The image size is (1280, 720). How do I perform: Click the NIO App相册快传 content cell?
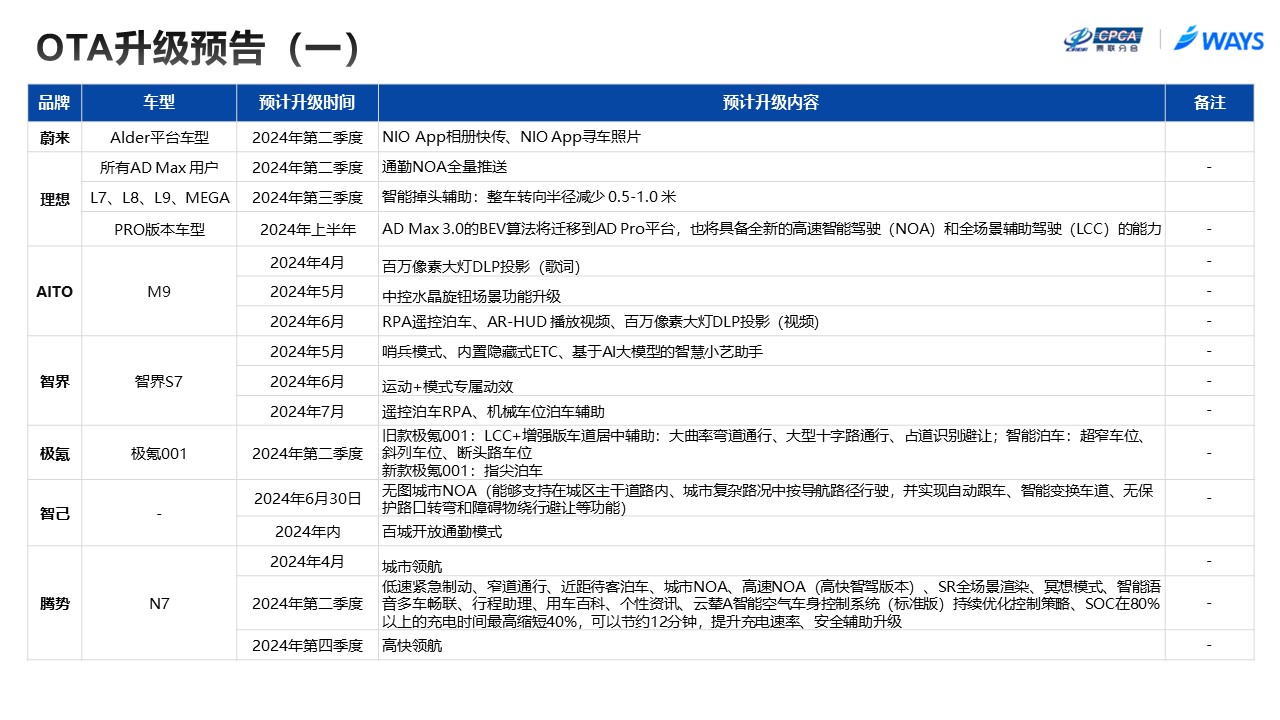(771, 137)
